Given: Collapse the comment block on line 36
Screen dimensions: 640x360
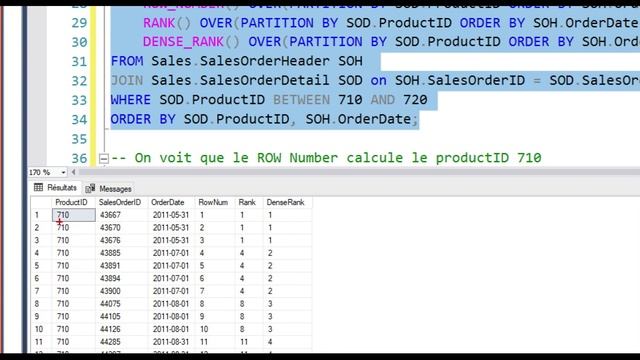Looking at the screenshot, I should coord(104,158).
